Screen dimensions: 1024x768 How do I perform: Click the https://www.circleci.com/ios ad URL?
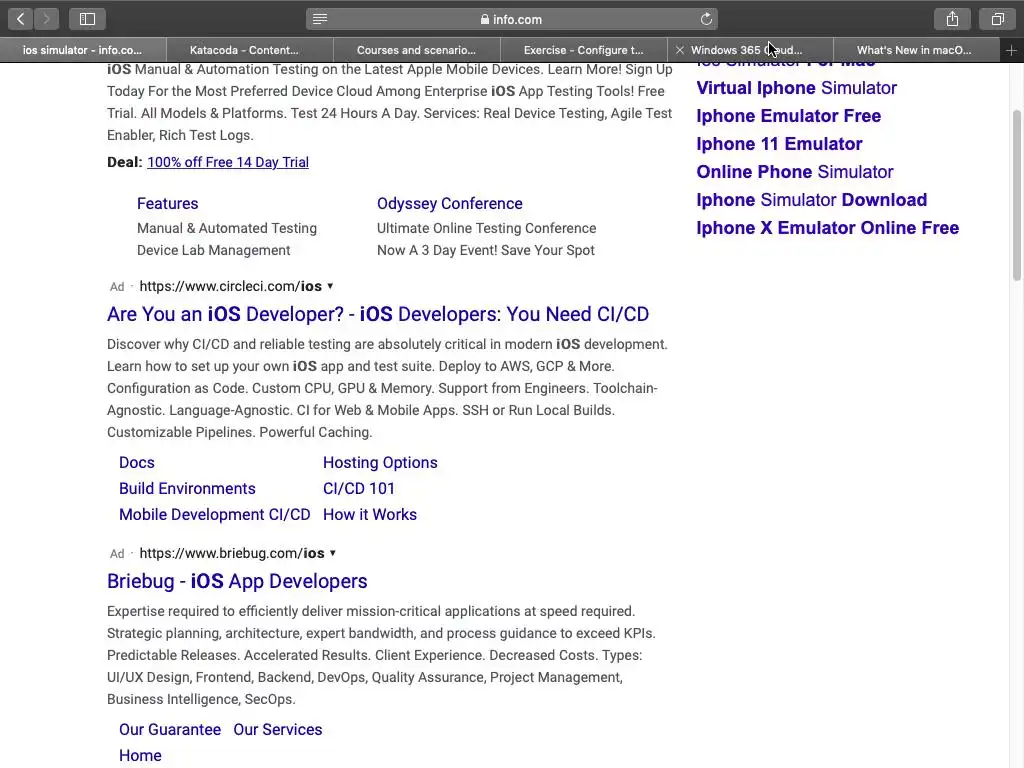tap(231, 286)
